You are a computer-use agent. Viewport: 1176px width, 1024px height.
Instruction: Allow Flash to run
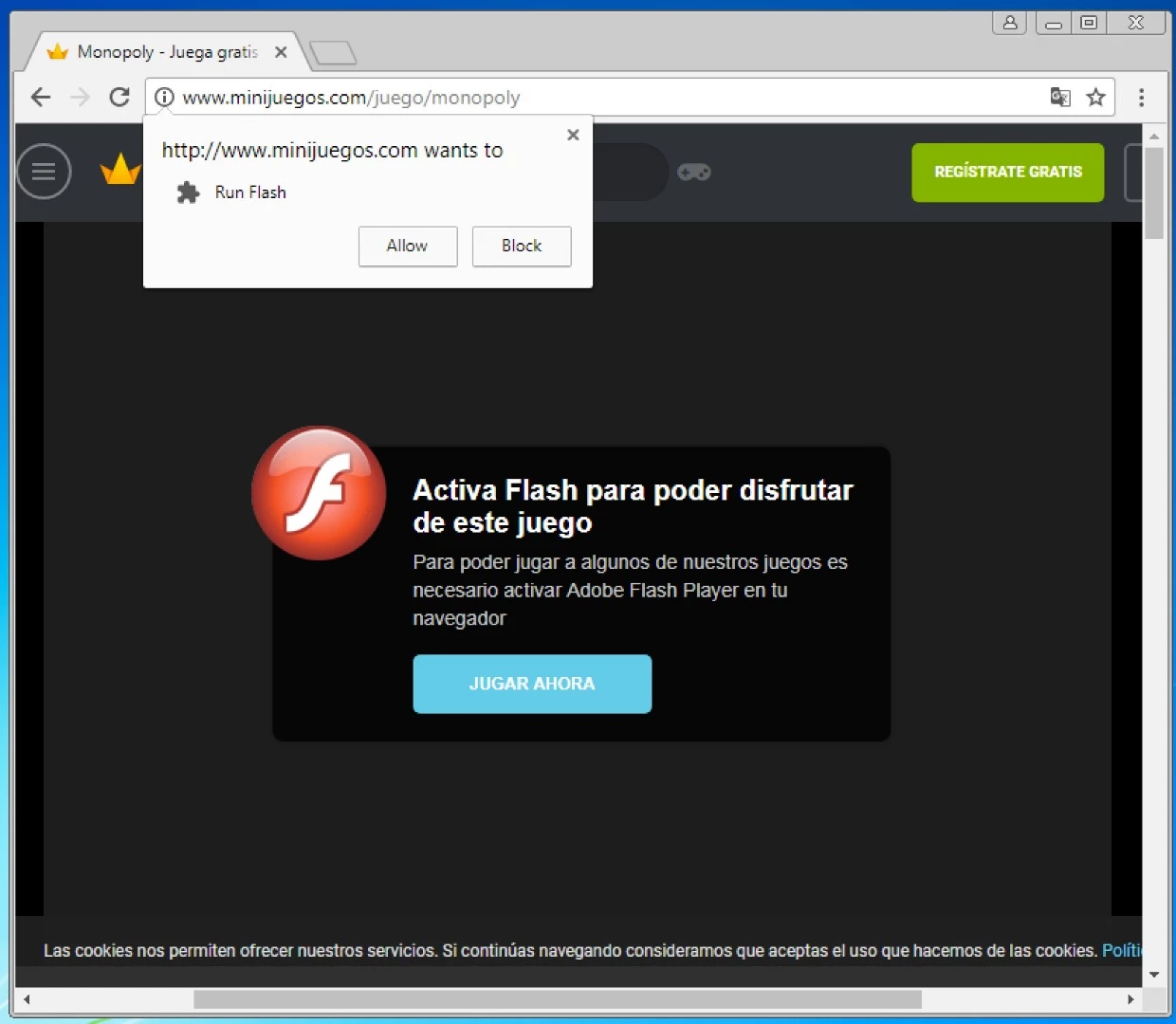[408, 246]
